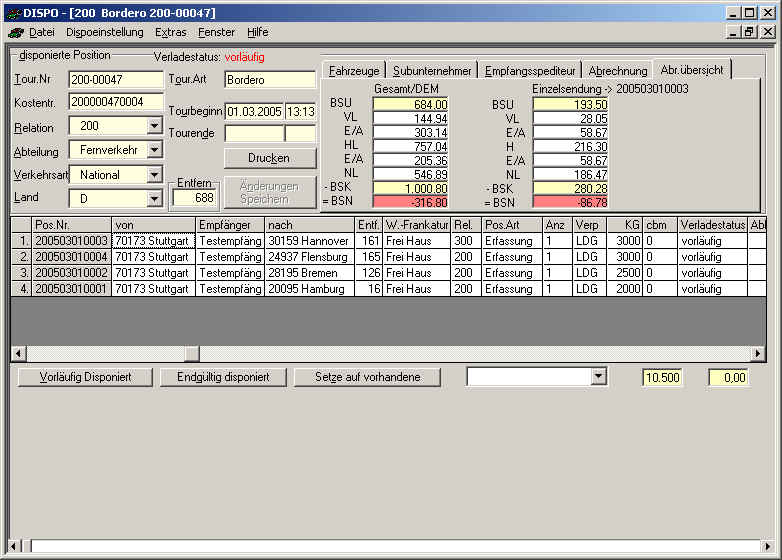
Task: Open the Extras menu
Action: point(170,32)
